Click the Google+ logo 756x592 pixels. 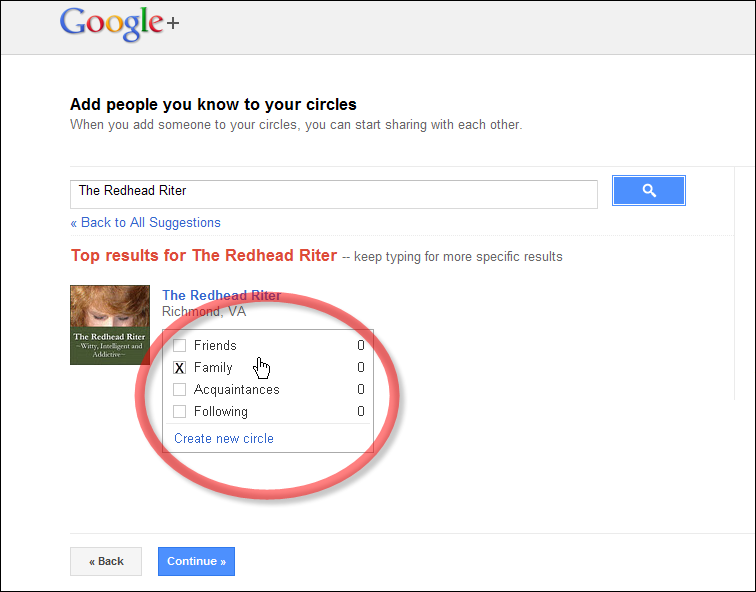pyautogui.click(x=119, y=23)
